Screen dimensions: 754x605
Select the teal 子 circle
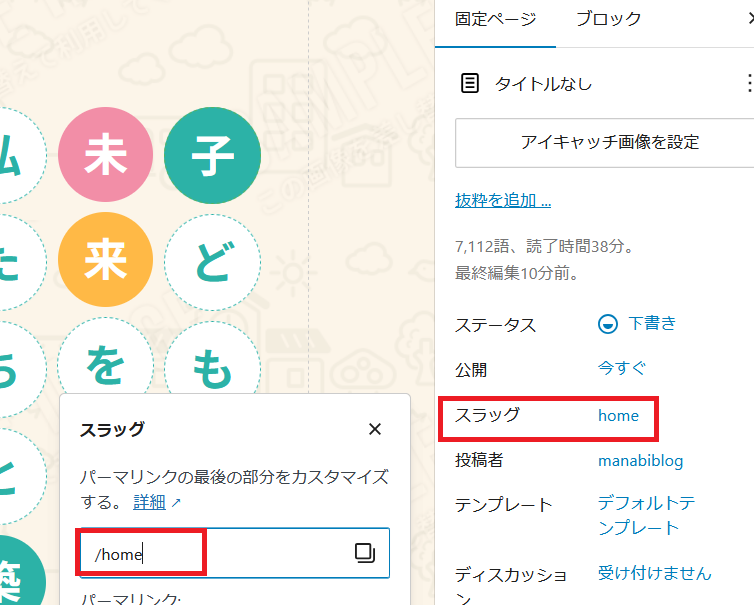pyautogui.click(x=212, y=155)
